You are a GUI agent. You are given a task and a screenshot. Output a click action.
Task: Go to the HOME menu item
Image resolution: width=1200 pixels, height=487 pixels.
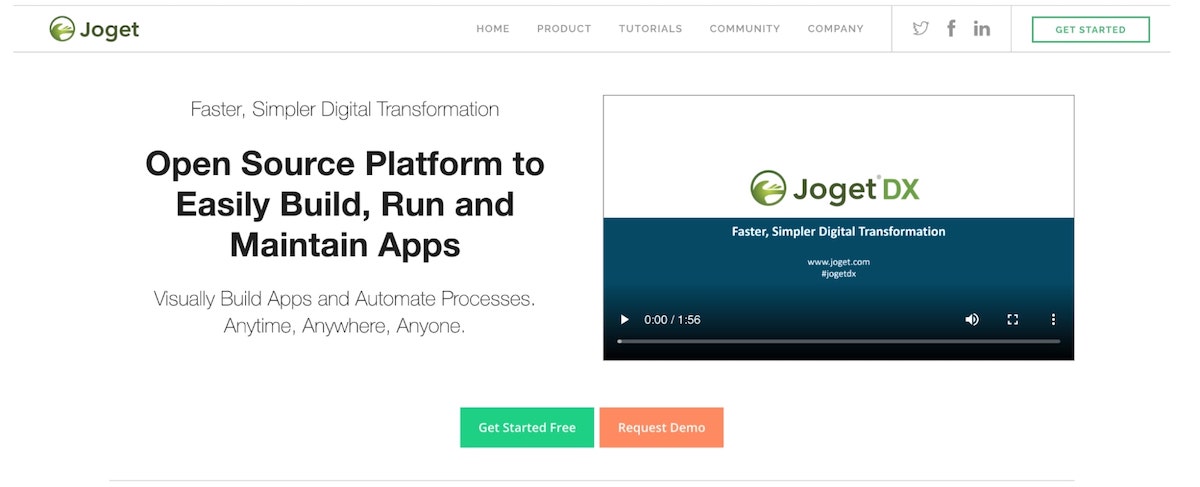493,29
